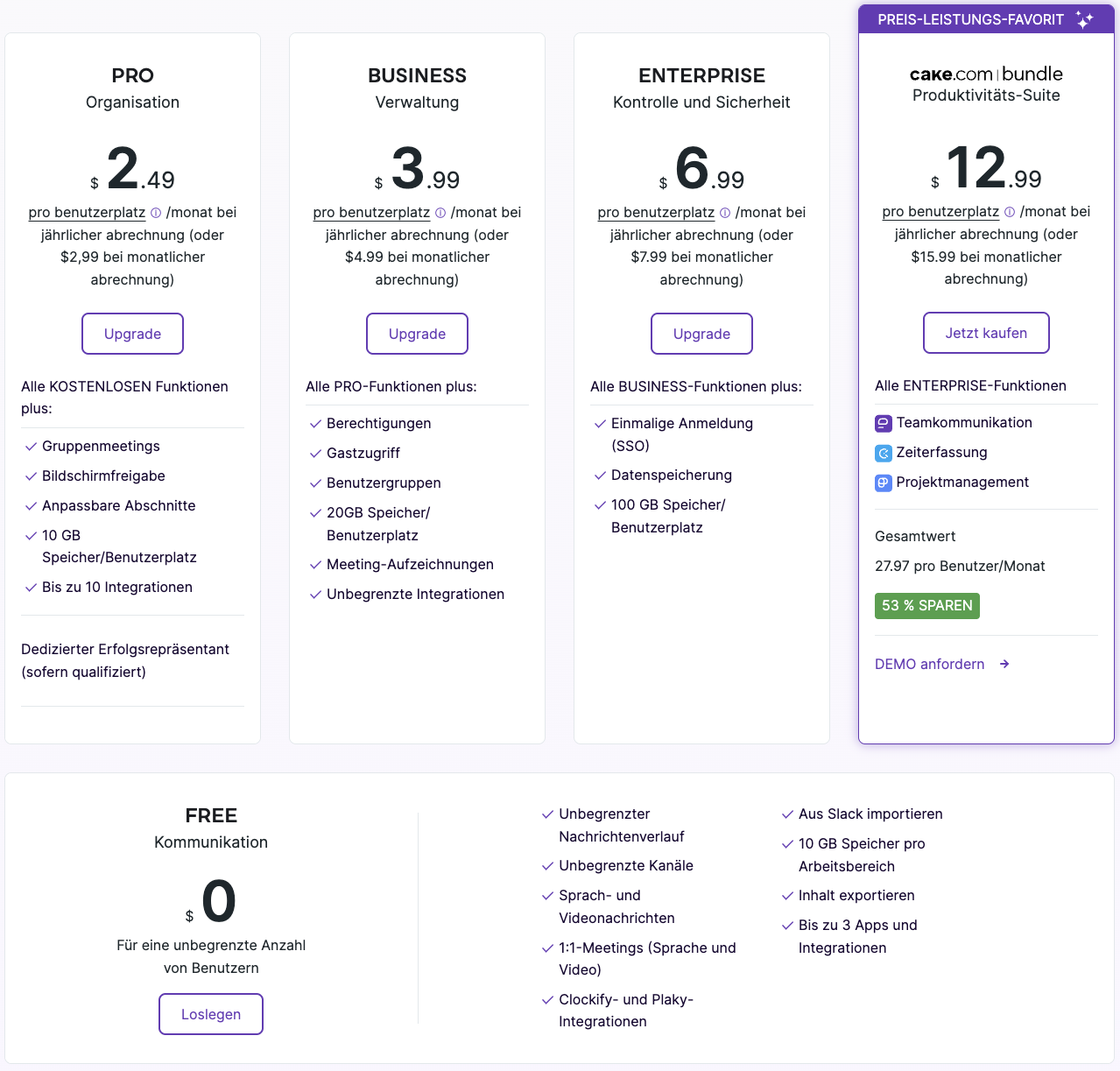Viewport: 1120px width, 1071px height.
Task: Click the info icon in the cake.com bundle pricing
Action: pyautogui.click(x=1010, y=211)
